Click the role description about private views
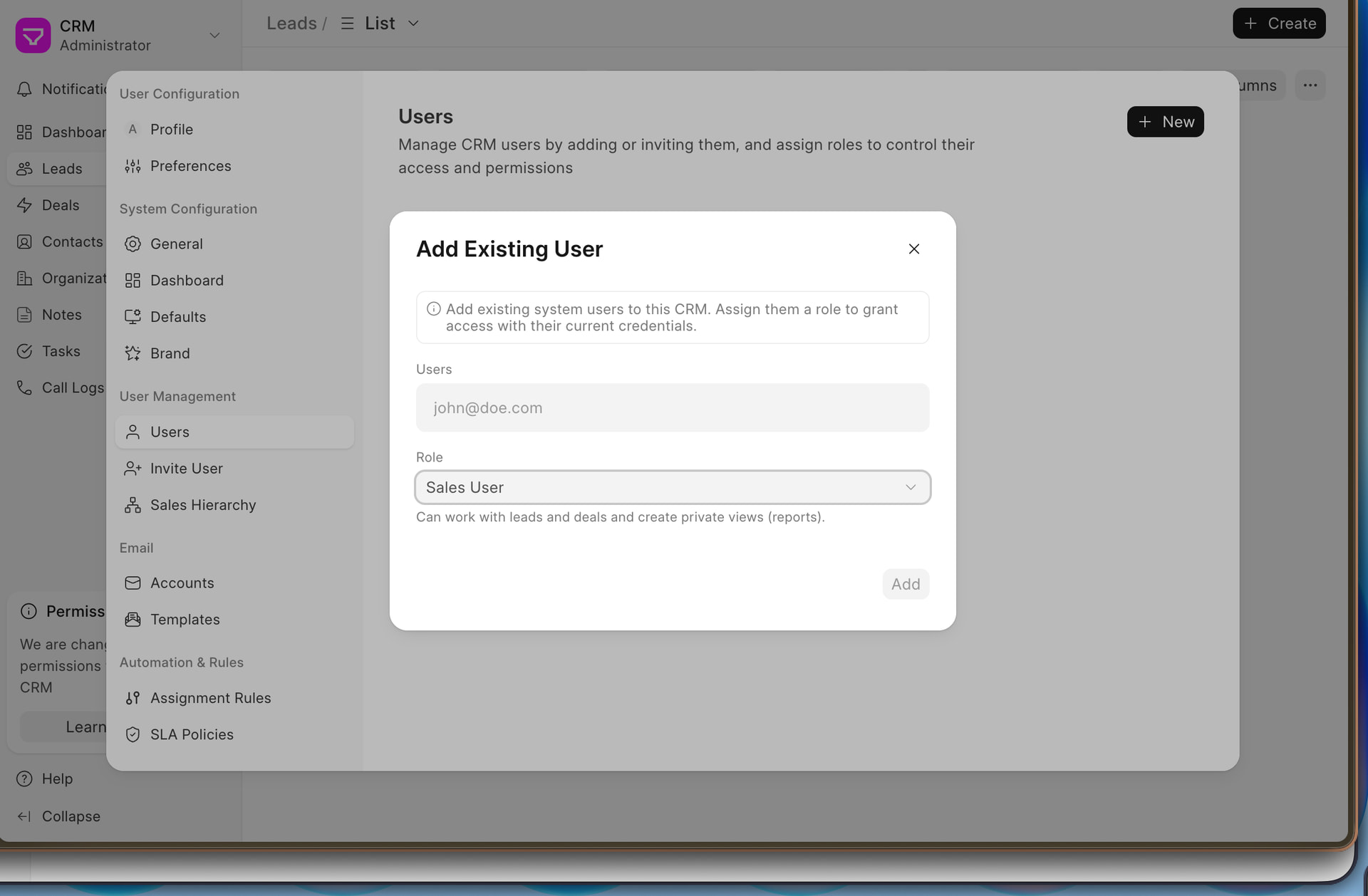Screen dimensions: 1368x896 coord(621,517)
